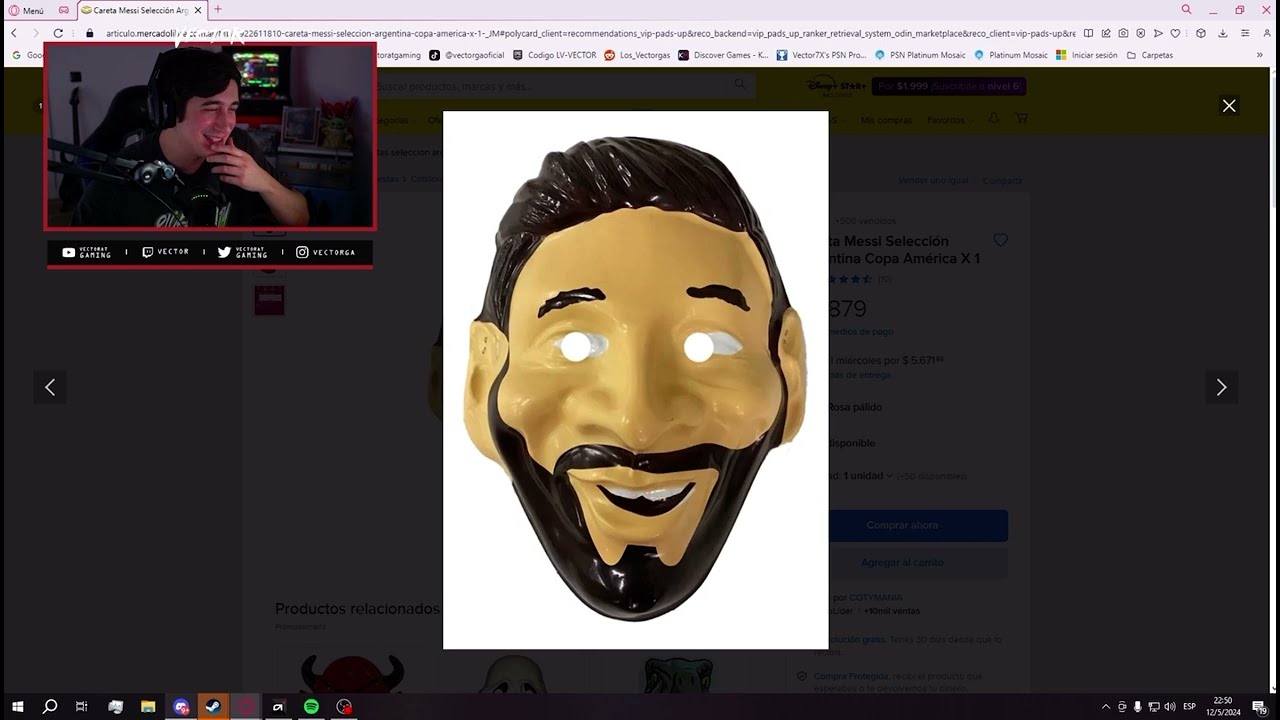Image resolution: width=1280 pixels, height=720 pixels.
Task: Open Windows taskbar search
Action: 50,707
